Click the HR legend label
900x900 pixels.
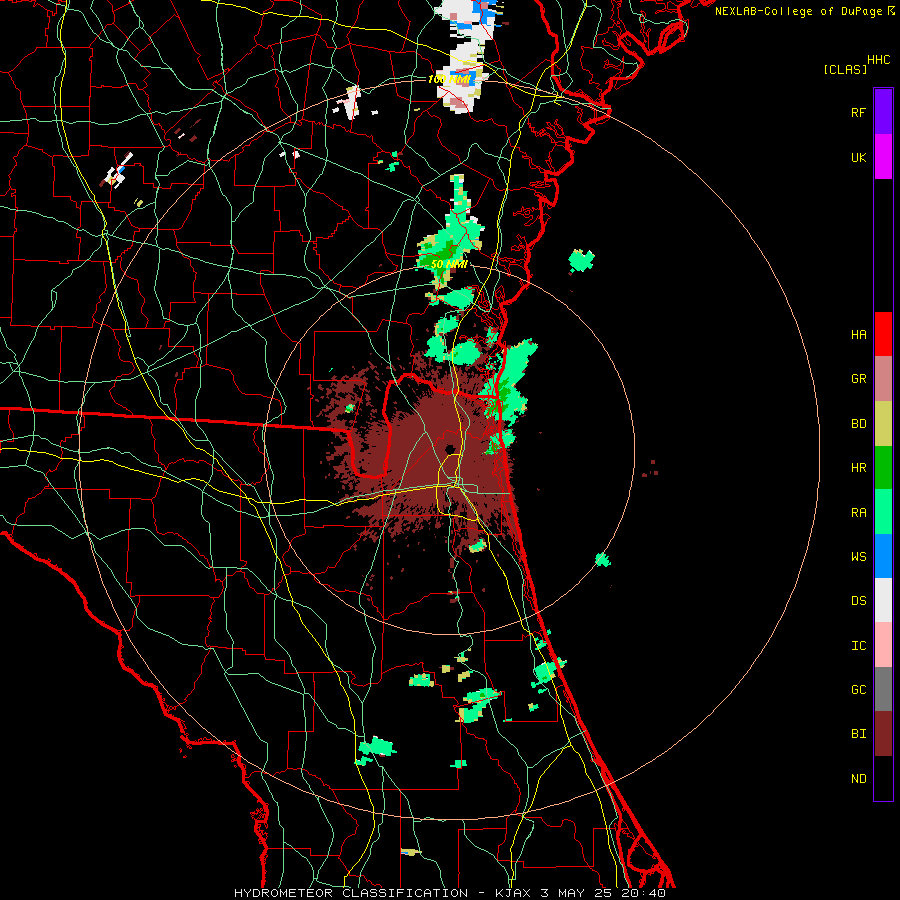(x=858, y=468)
